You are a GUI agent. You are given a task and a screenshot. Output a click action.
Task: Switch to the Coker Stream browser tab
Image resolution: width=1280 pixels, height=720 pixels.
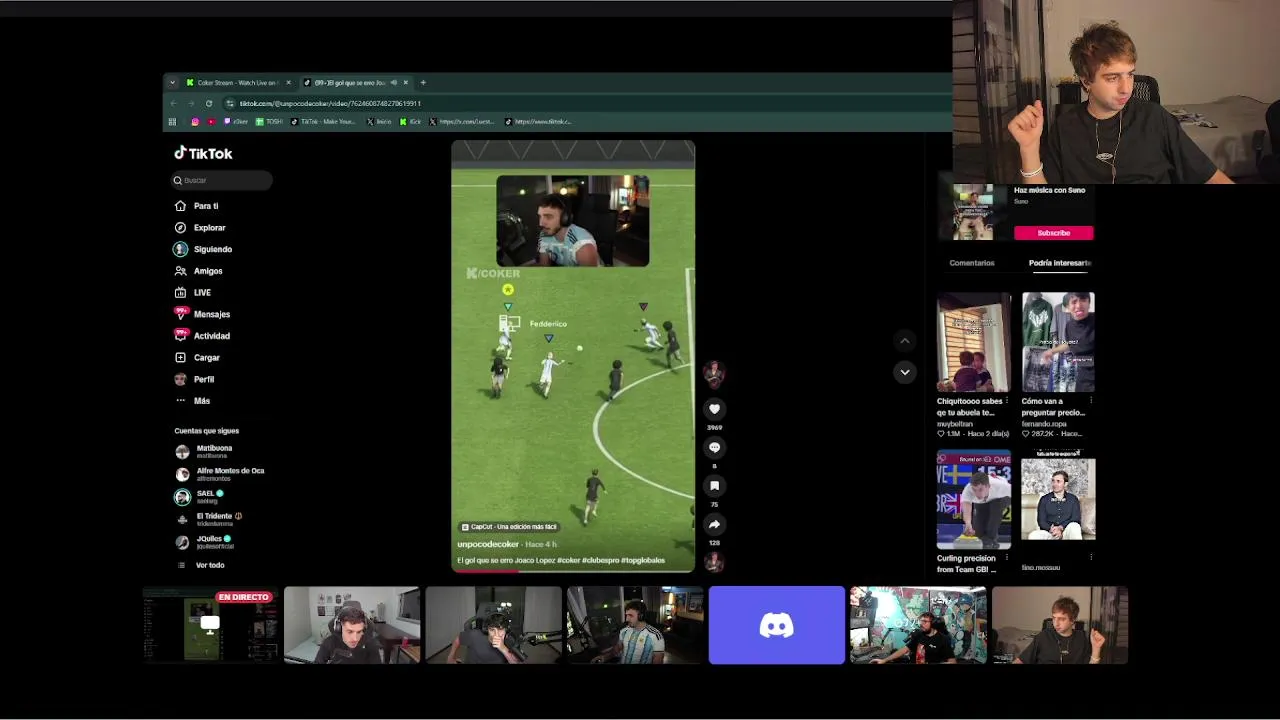pos(237,83)
